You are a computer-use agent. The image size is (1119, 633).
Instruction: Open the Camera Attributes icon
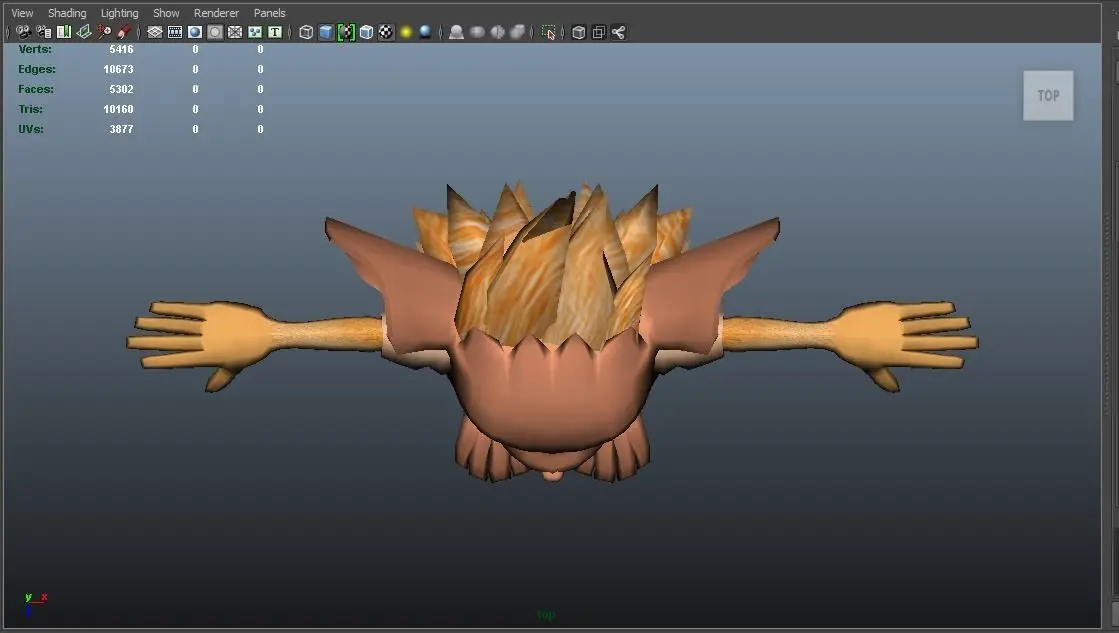(x=44, y=32)
